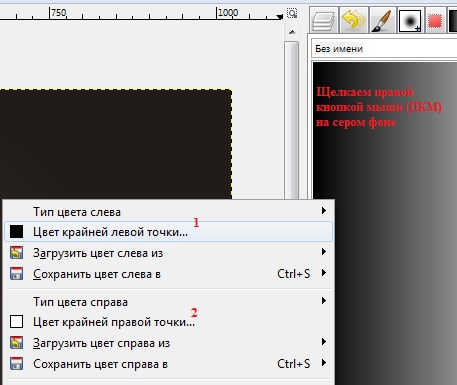Open 'Тип цвета слева' submenu
This screenshot has width=457, height=385.
(x=168, y=211)
